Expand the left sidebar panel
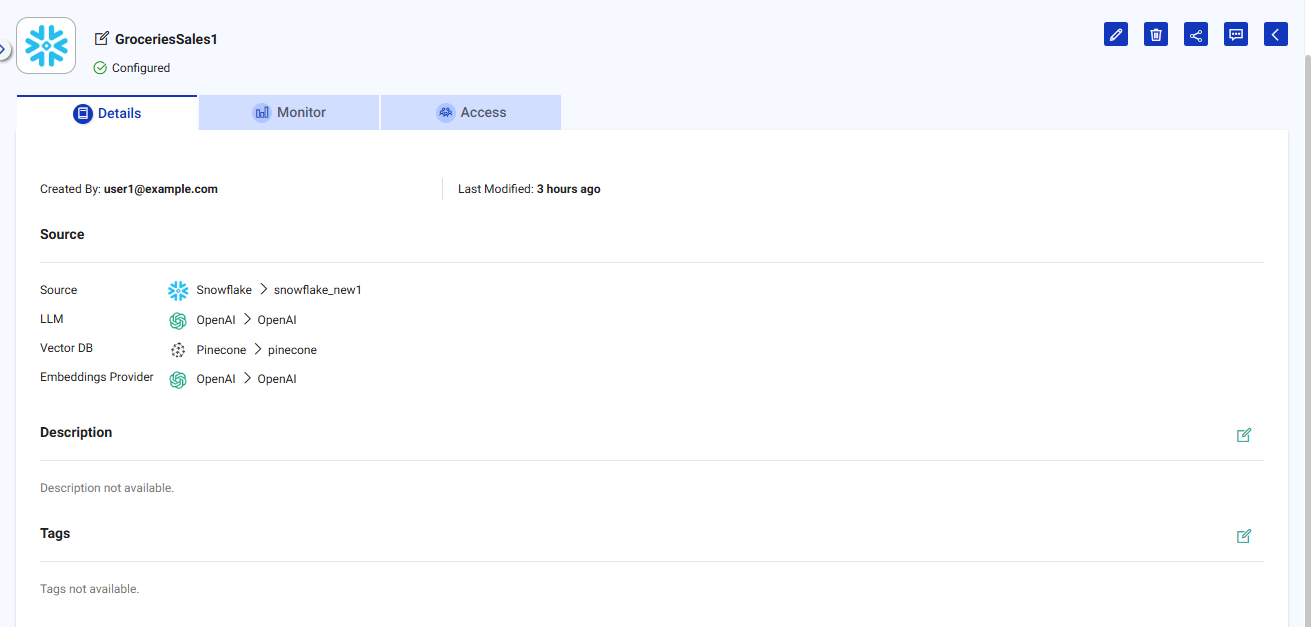Viewport: 1311px width, 627px height. [4, 48]
